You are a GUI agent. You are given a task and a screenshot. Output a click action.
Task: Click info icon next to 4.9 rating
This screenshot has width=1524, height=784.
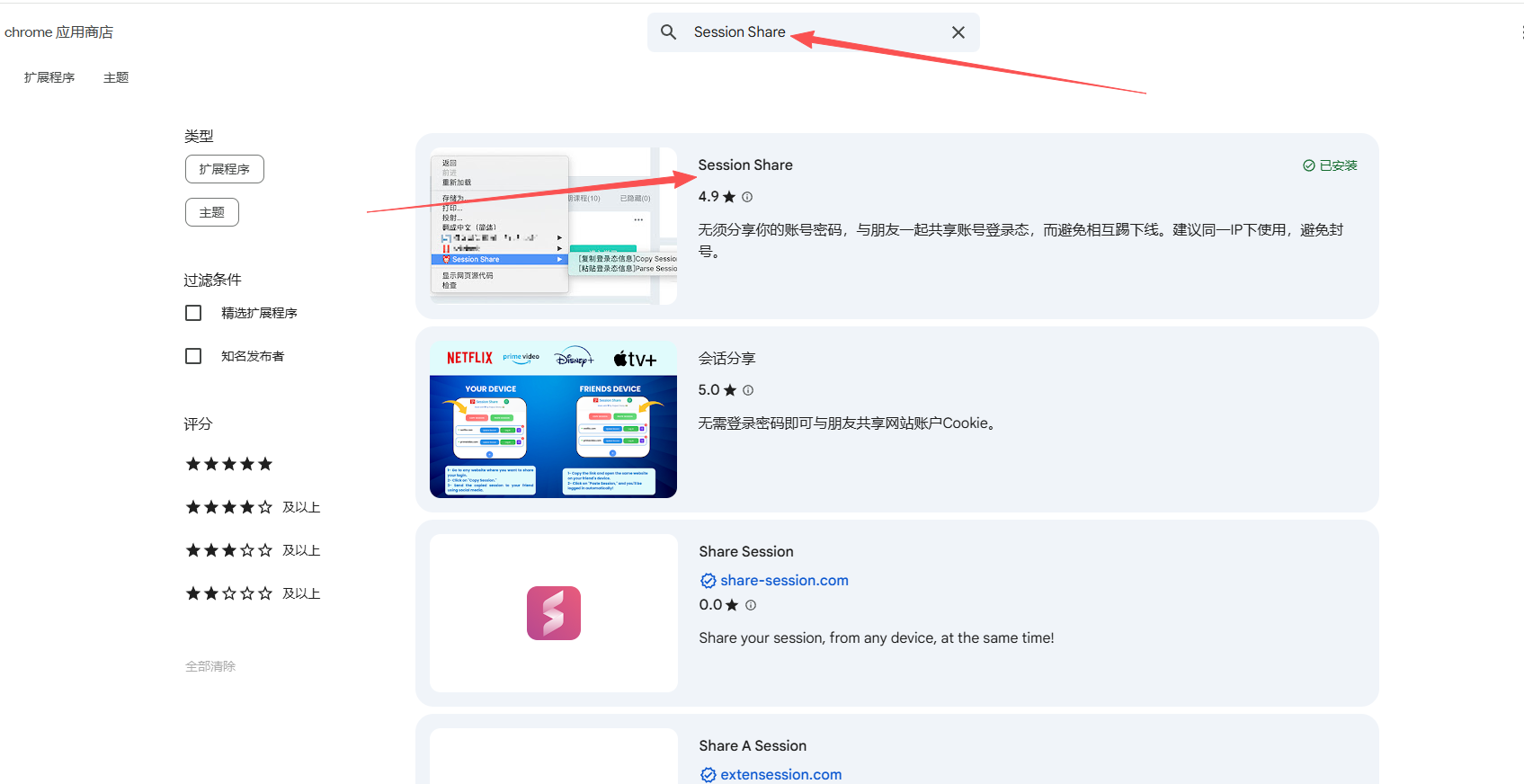click(x=747, y=197)
